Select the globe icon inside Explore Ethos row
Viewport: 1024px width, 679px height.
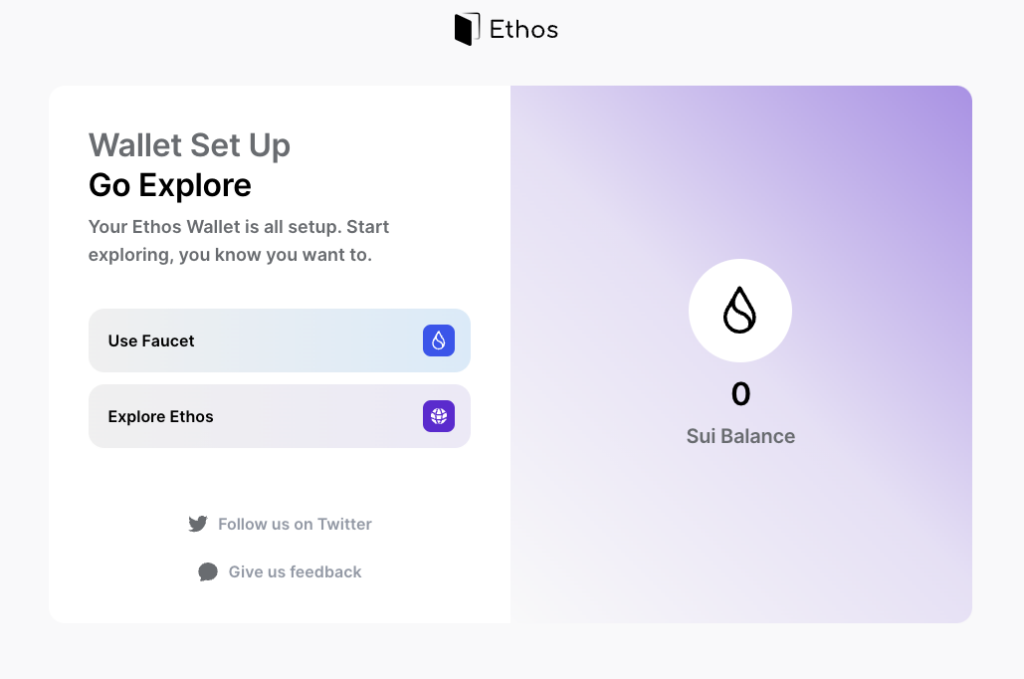tap(439, 416)
